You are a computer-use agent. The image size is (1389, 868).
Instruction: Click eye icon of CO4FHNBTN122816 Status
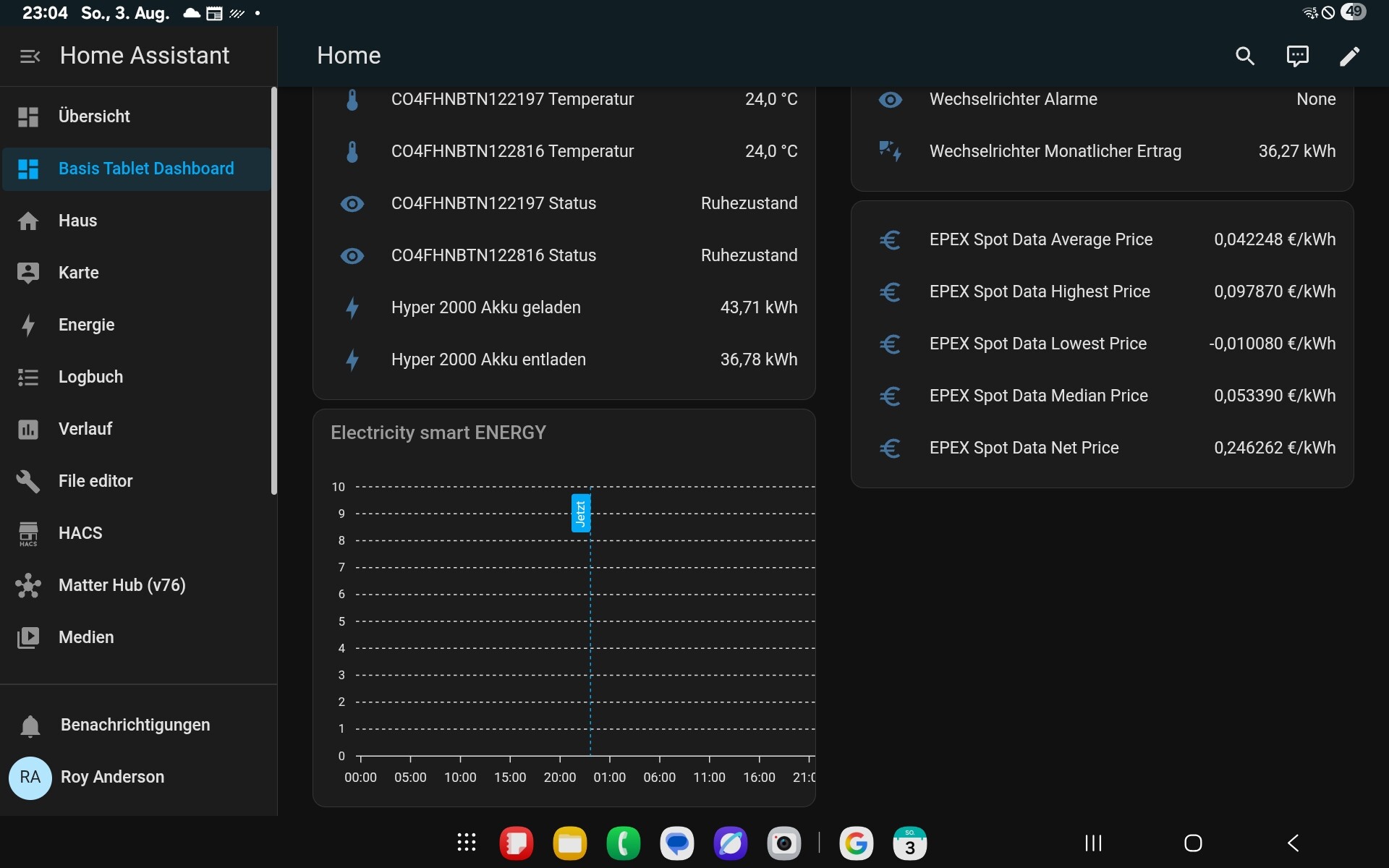click(x=352, y=256)
